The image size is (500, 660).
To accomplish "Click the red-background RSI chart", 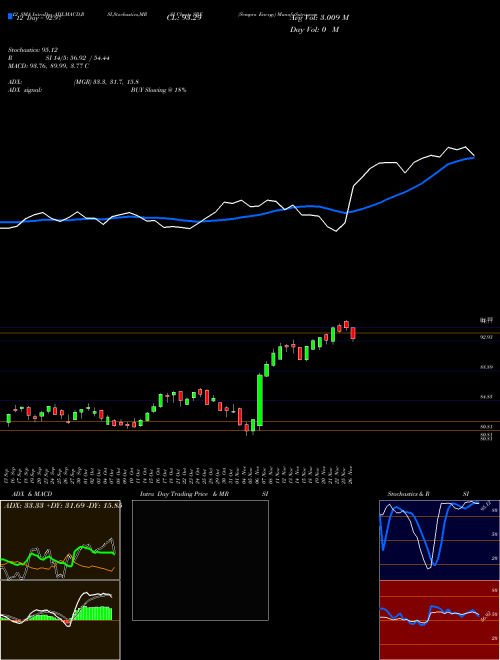I will 439,620.
